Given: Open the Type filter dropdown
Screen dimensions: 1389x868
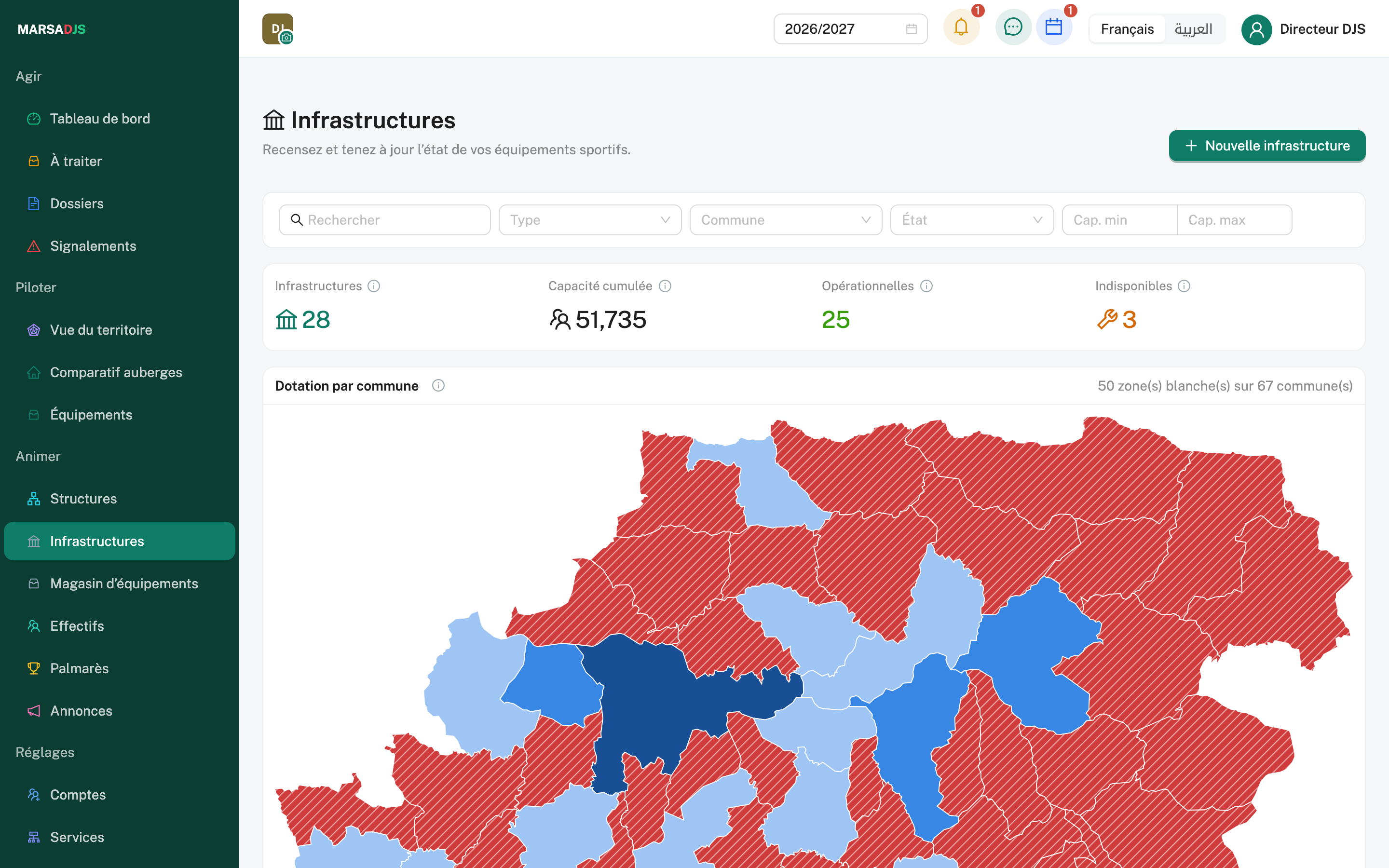Looking at the screenshot, I should 590,220.
